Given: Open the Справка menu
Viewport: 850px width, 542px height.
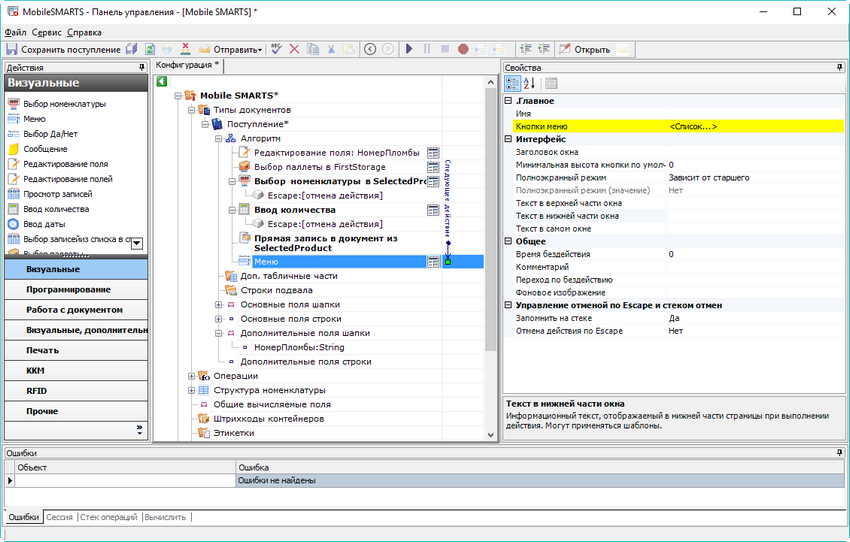Looking at the screenshot, I should click(x=84, y=33).
